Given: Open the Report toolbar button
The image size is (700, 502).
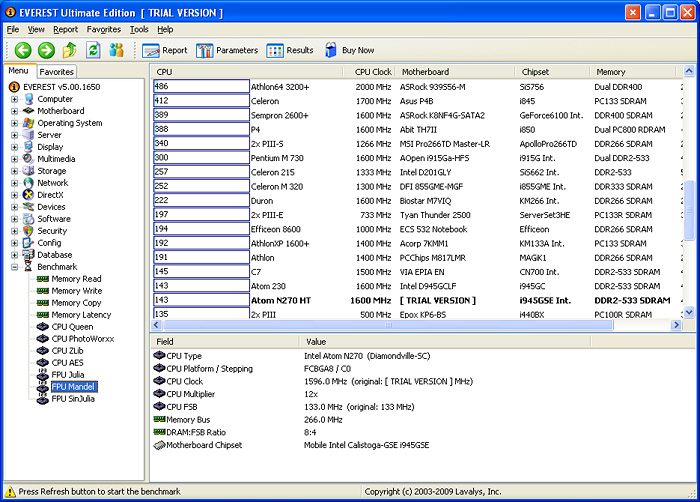Looking at the screenshot, I should click(165, 50).
